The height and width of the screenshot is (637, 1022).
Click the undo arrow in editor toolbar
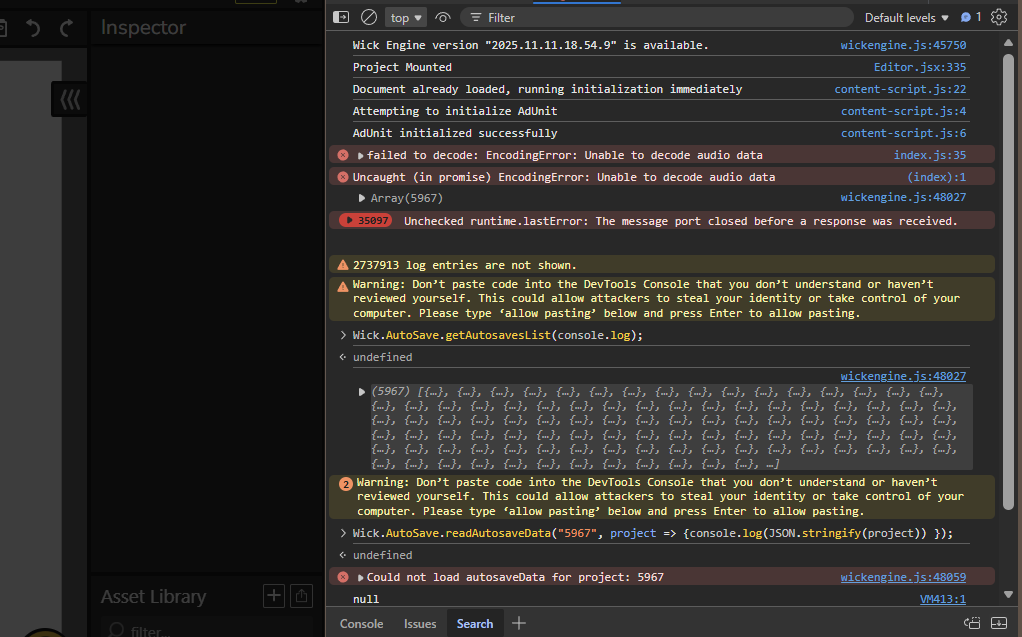click(x=33, y=28)
